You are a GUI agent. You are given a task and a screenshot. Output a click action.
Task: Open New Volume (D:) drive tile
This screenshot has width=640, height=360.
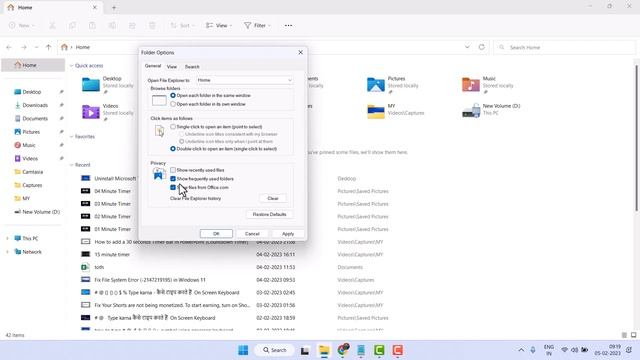coord(491,110)
